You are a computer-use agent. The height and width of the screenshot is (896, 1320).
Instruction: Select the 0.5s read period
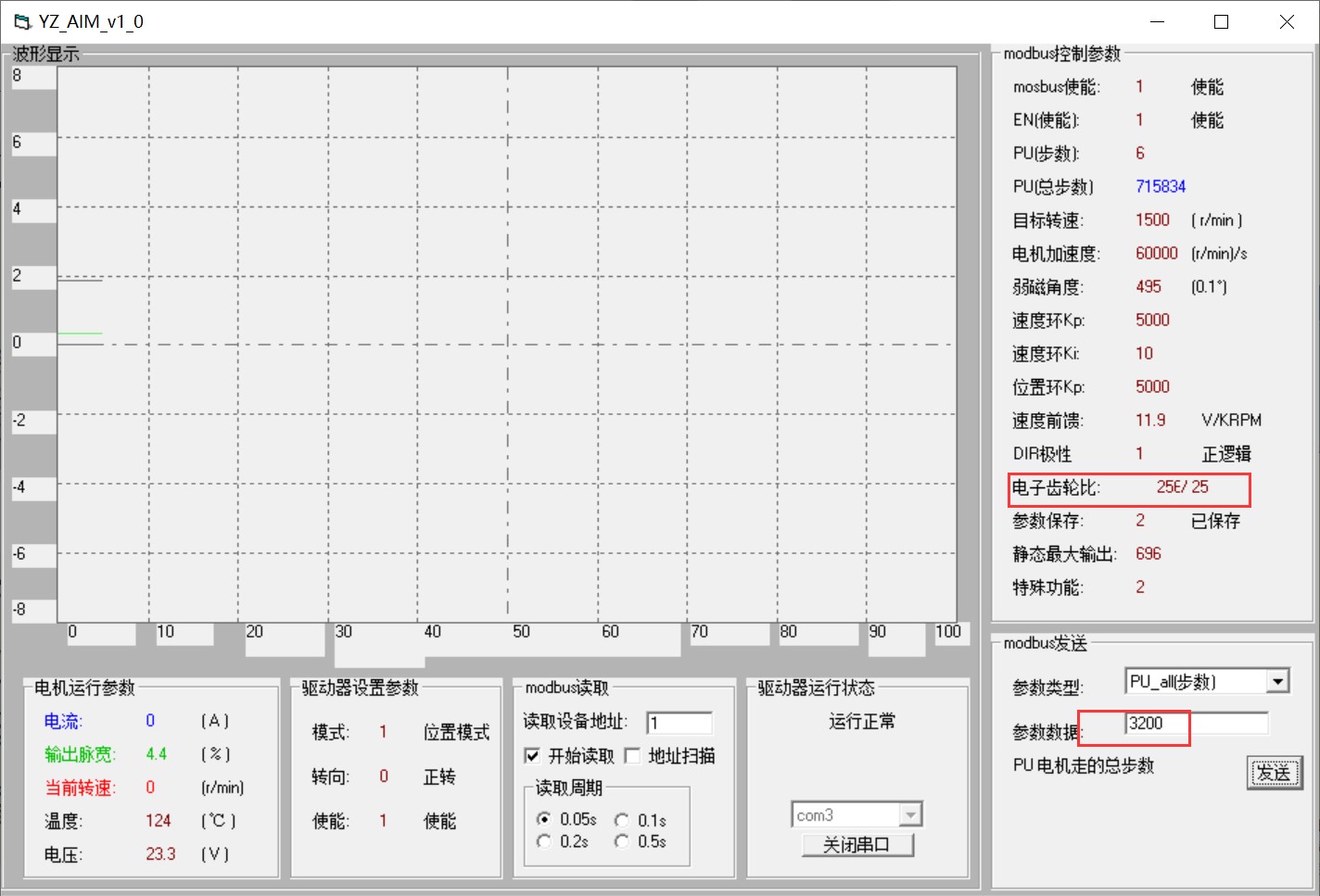622,840
